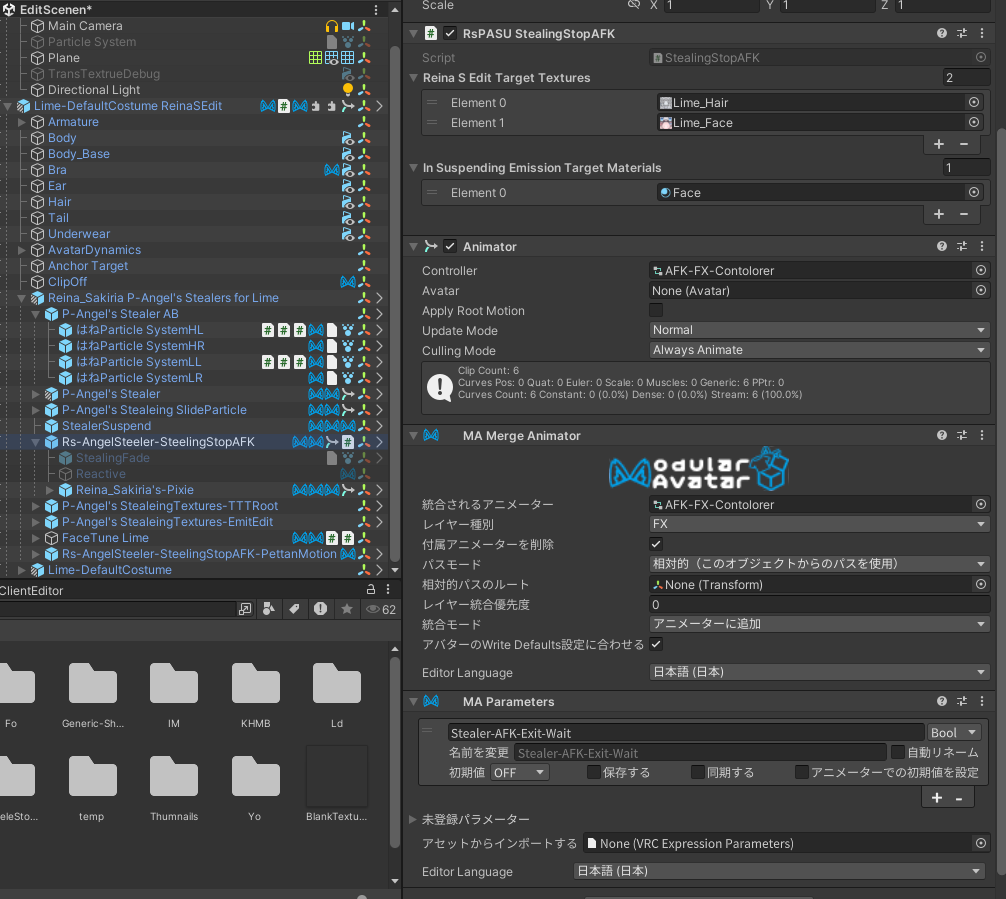Open レイヤー種別 dropdown showing FX
Image resolution: width=1006 pixels, height=899 pixels.
coord(820,524)
